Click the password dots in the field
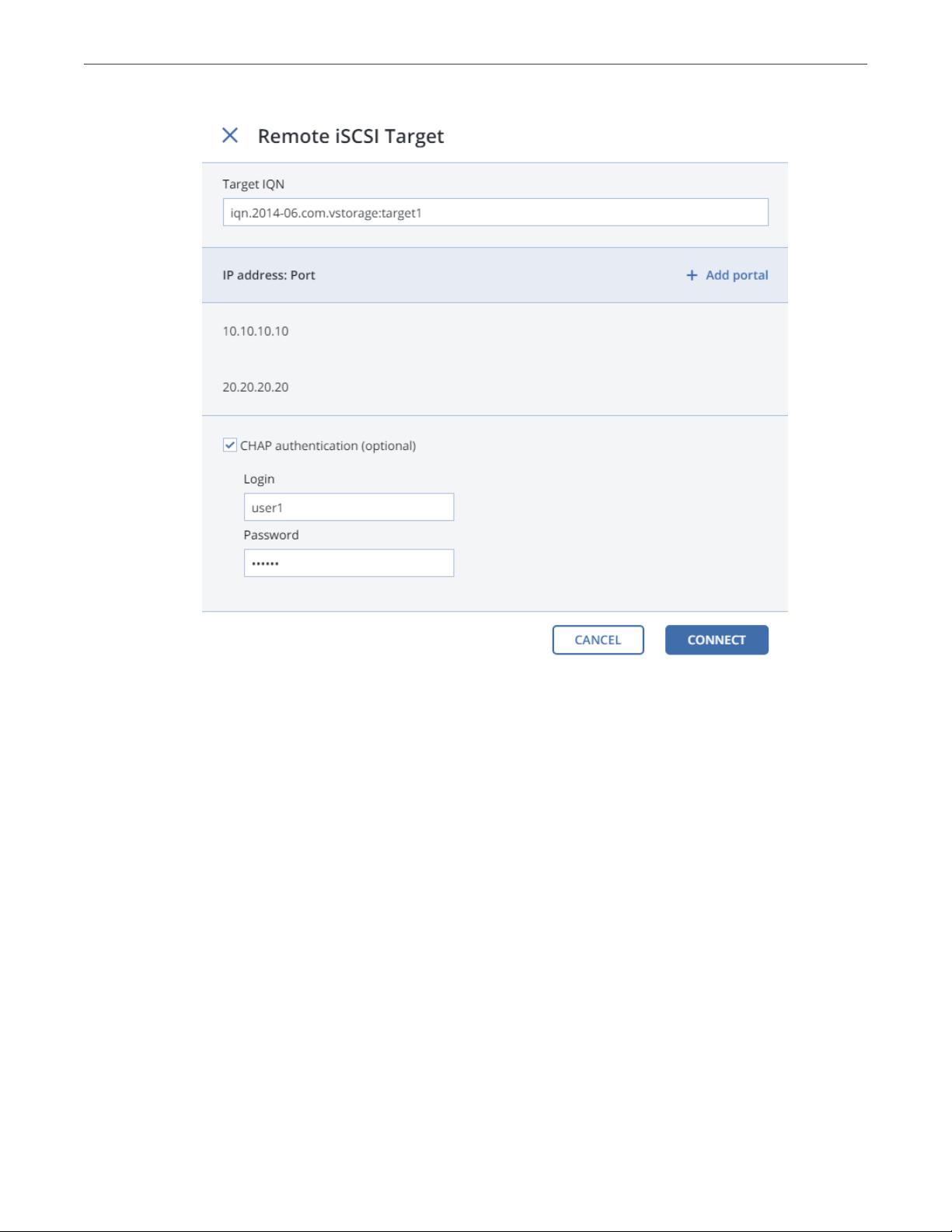 (265, 564)
